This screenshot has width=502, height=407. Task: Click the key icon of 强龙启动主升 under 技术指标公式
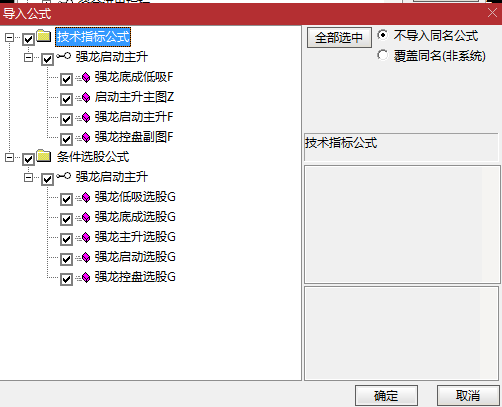click(x=63, y=56)
